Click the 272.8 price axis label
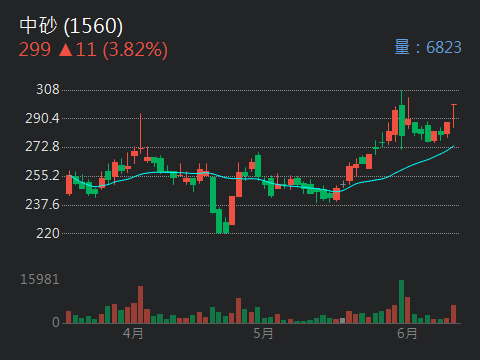480x360 pixels. [x=42, y=146]
